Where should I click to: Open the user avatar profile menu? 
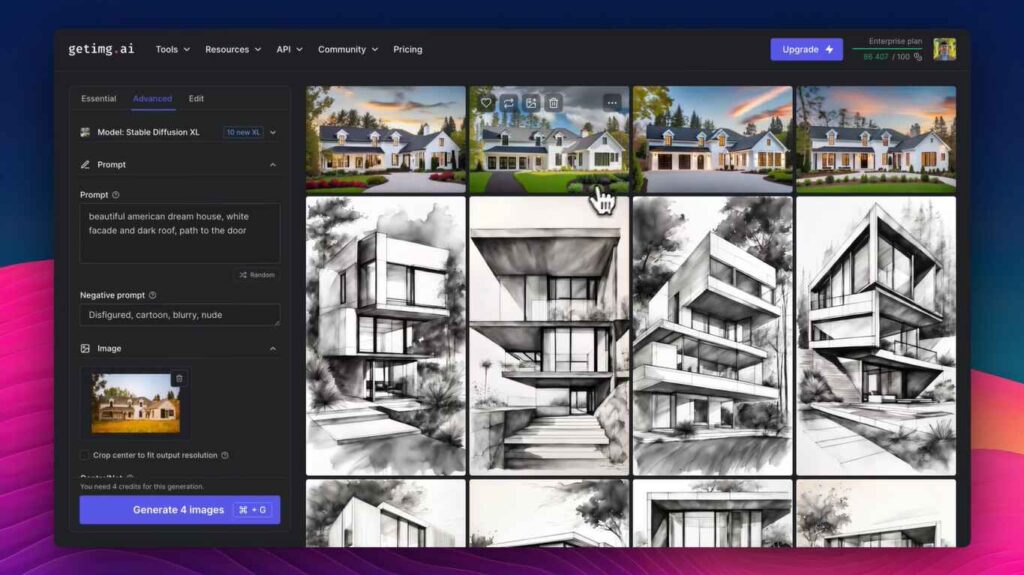pos(944,49)
